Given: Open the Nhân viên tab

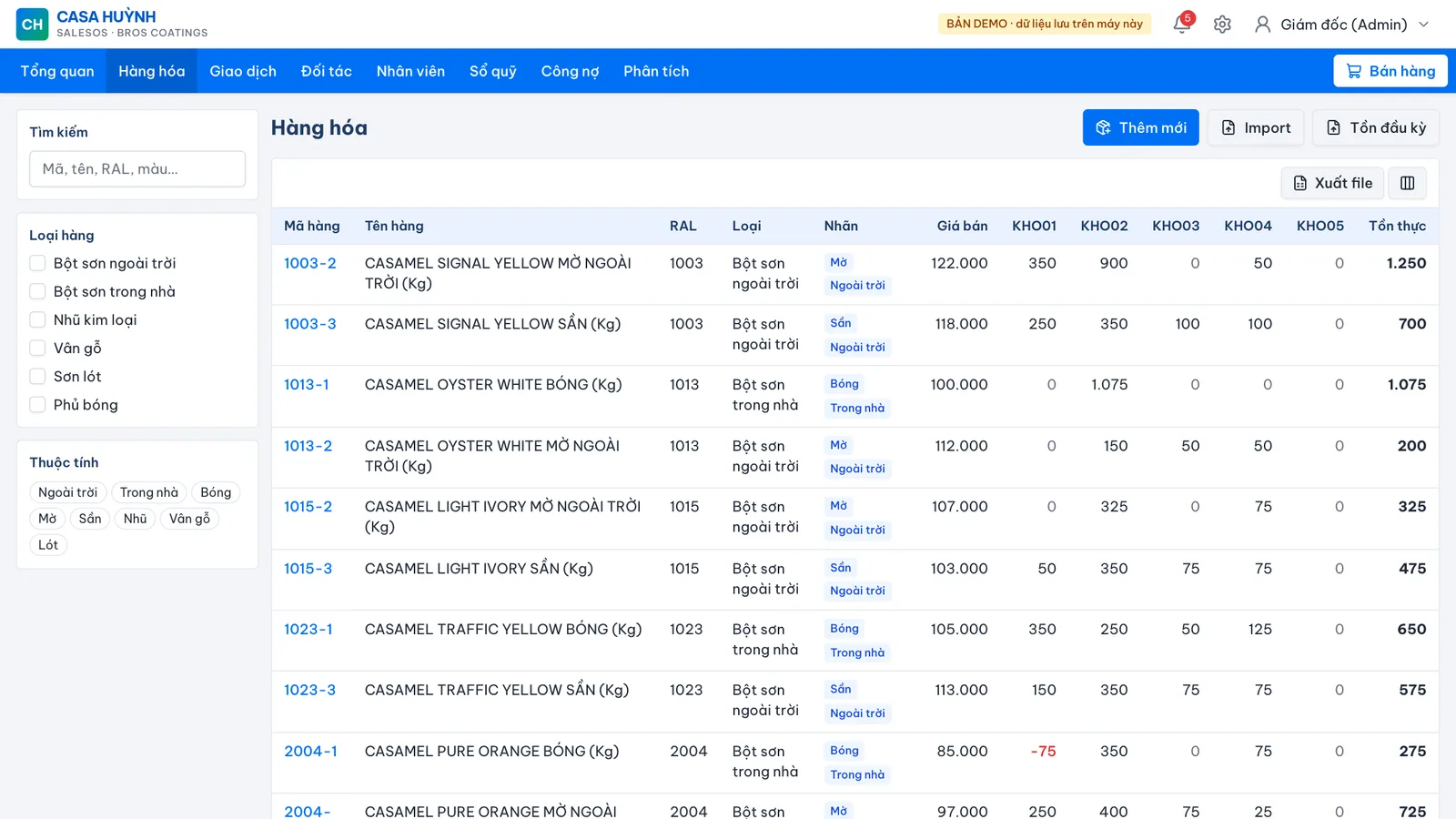Looking at the screenshot, I should click(410, 71).
